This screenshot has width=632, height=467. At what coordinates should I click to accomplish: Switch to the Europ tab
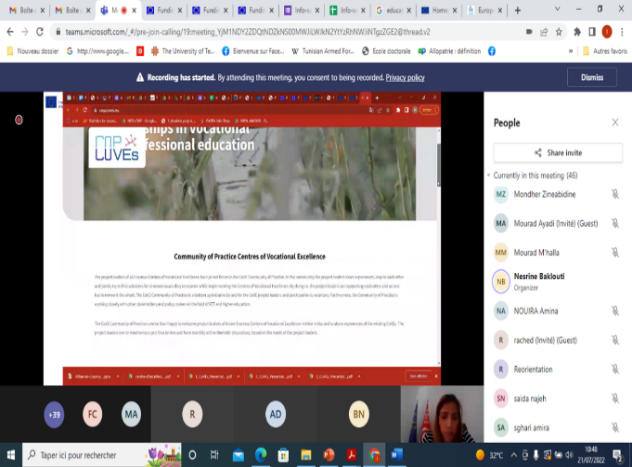coord(484,10)
